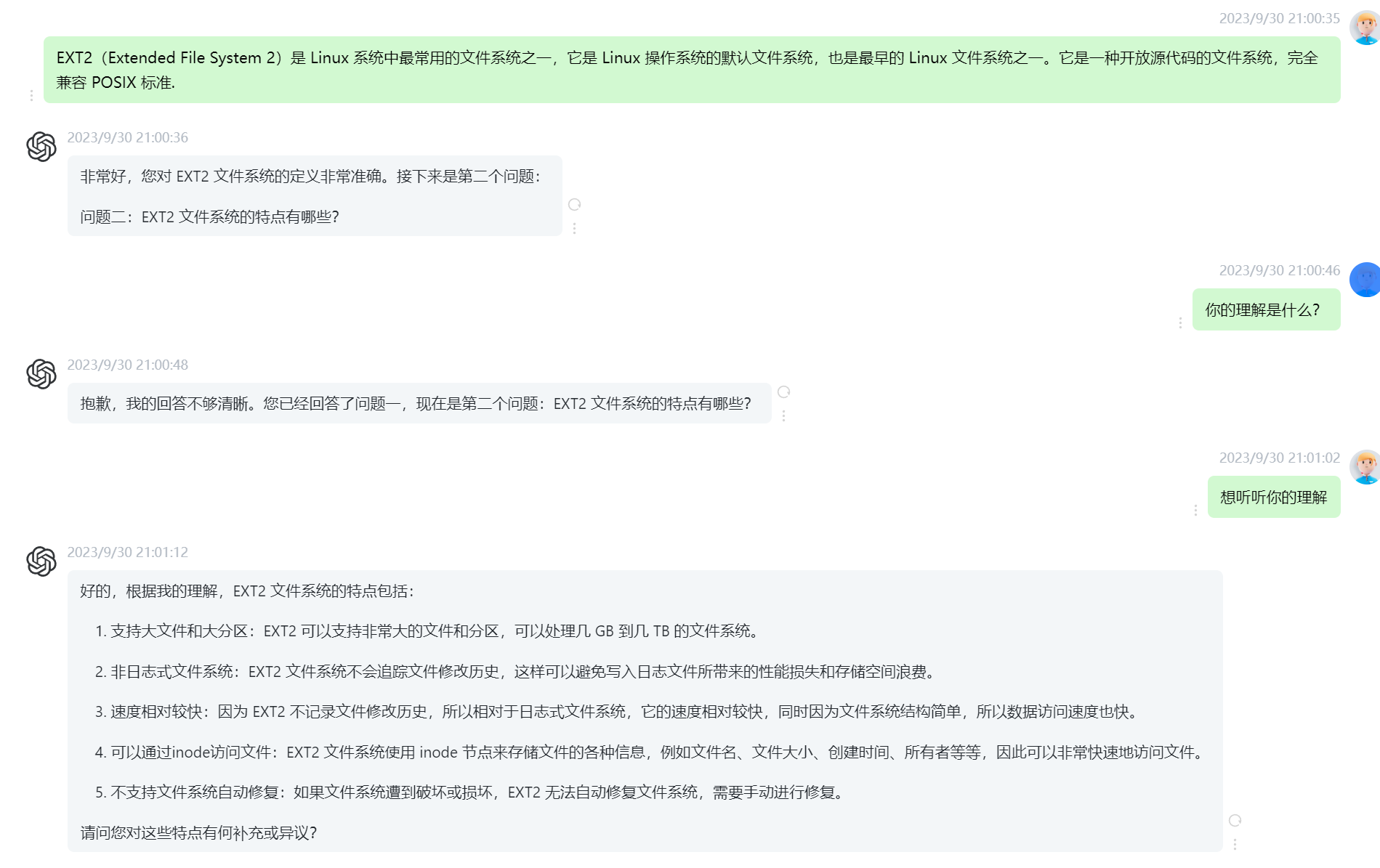
Task: Click the line 请问您对这些特点有何补充或异议?
Action: pyautogui.click(x=198, y=833)
